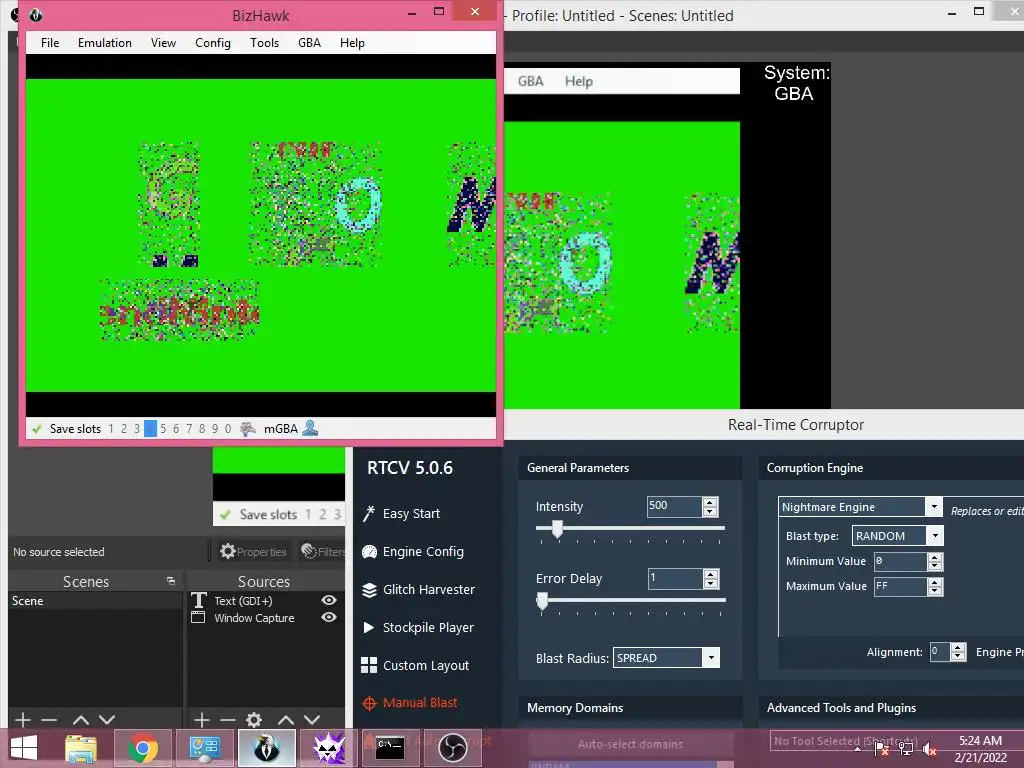This screenshot has height=768, width=1024.
Task: Open the View menu in BizHawk
Action: (x=163, y=43)
